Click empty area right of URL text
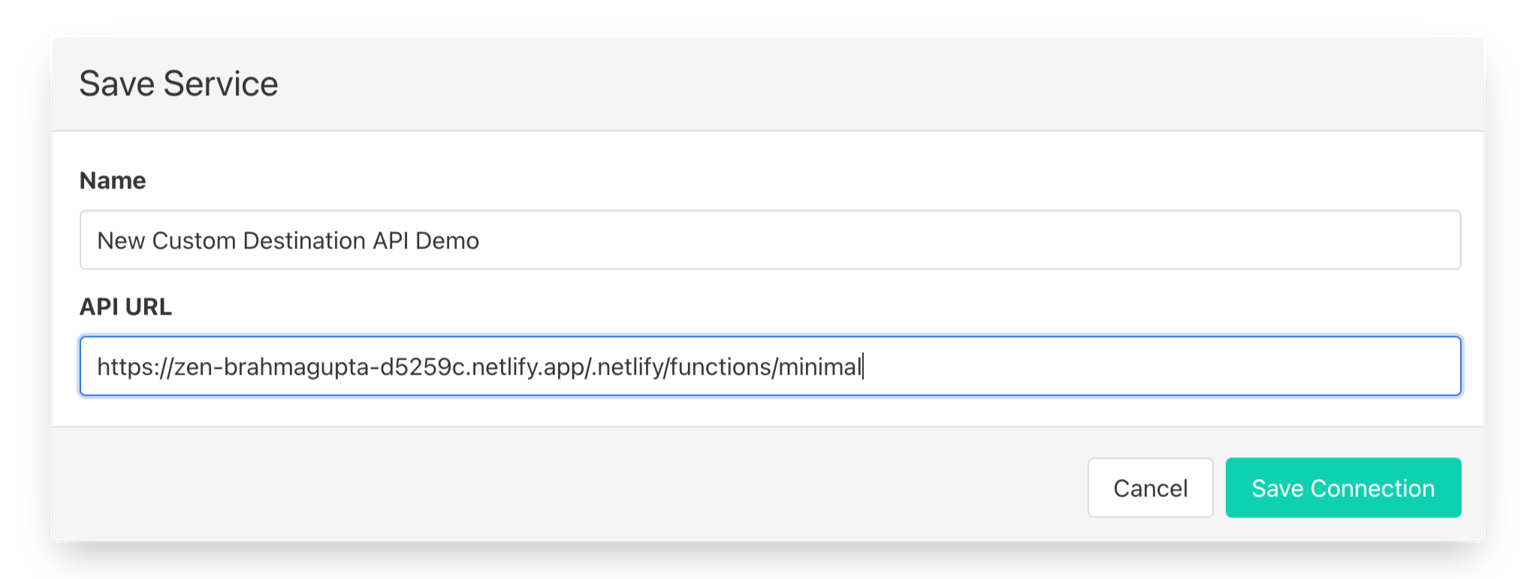The width and height of the screenshot is (1536, 579). 1150,366
